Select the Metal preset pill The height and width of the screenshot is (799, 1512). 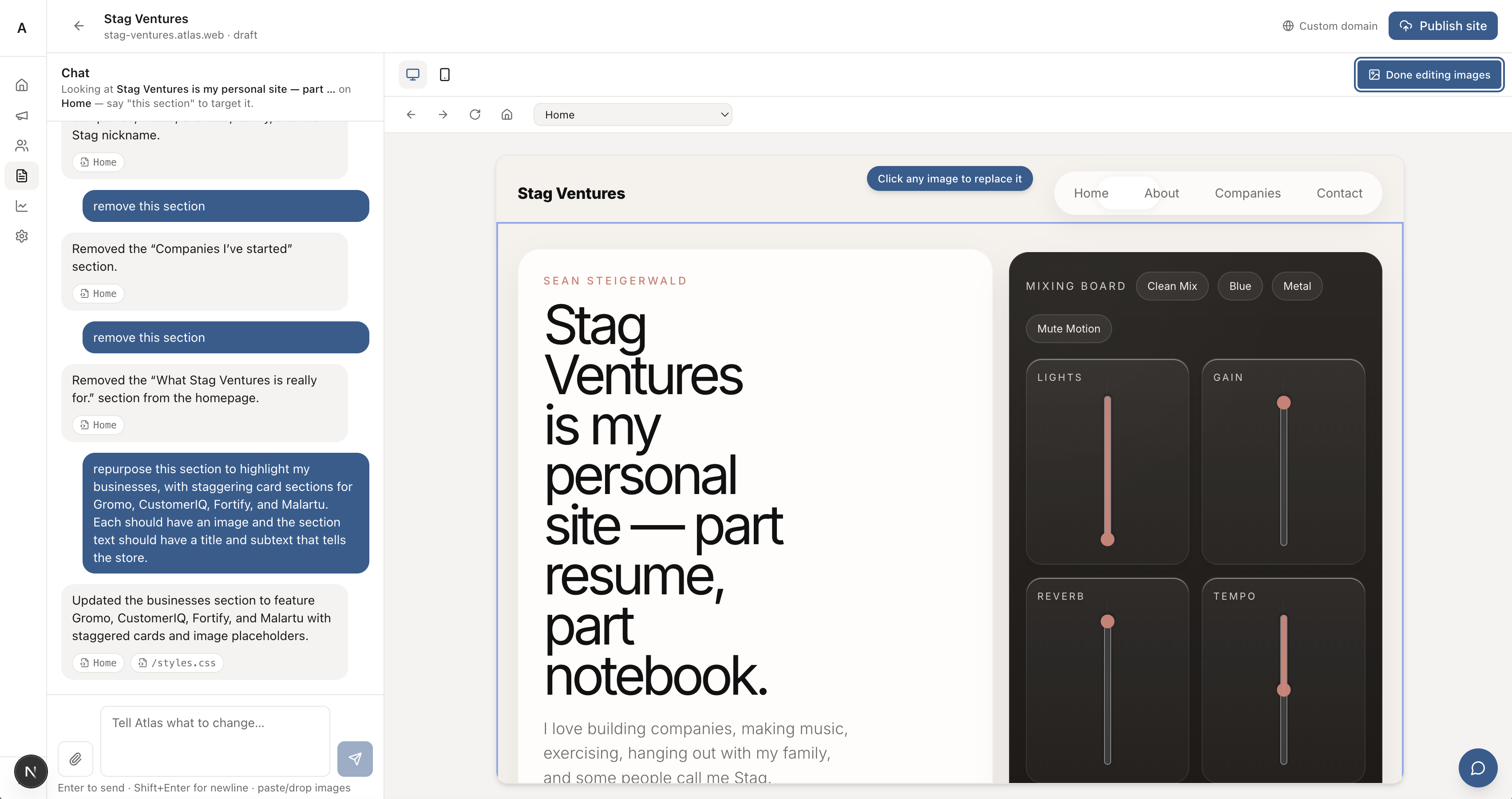(1297, 286)
